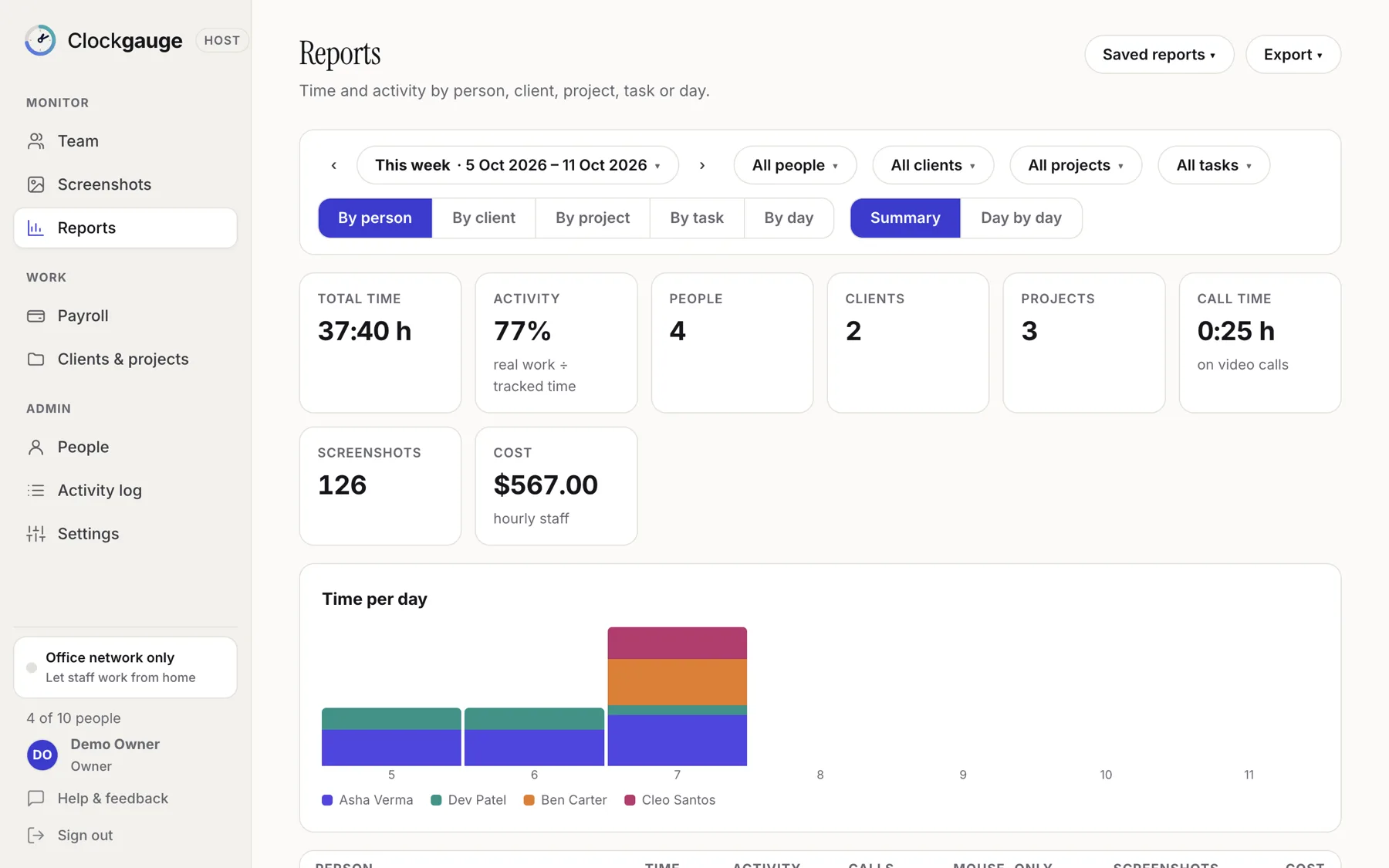This screenshot has height=868, width=1389.
Task: Click the DO owner avatar
Action: 42,755
